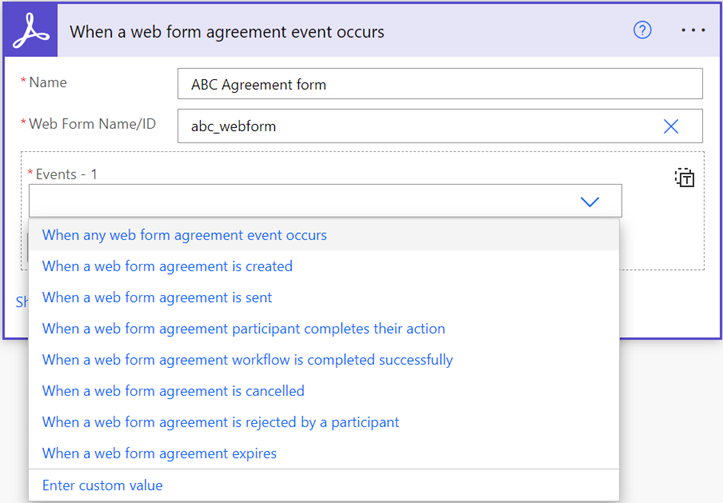The image size is (723, 503).
Task: Collapse the Events dropdown using the chevron arrow
Action: (x=590, y=201)
